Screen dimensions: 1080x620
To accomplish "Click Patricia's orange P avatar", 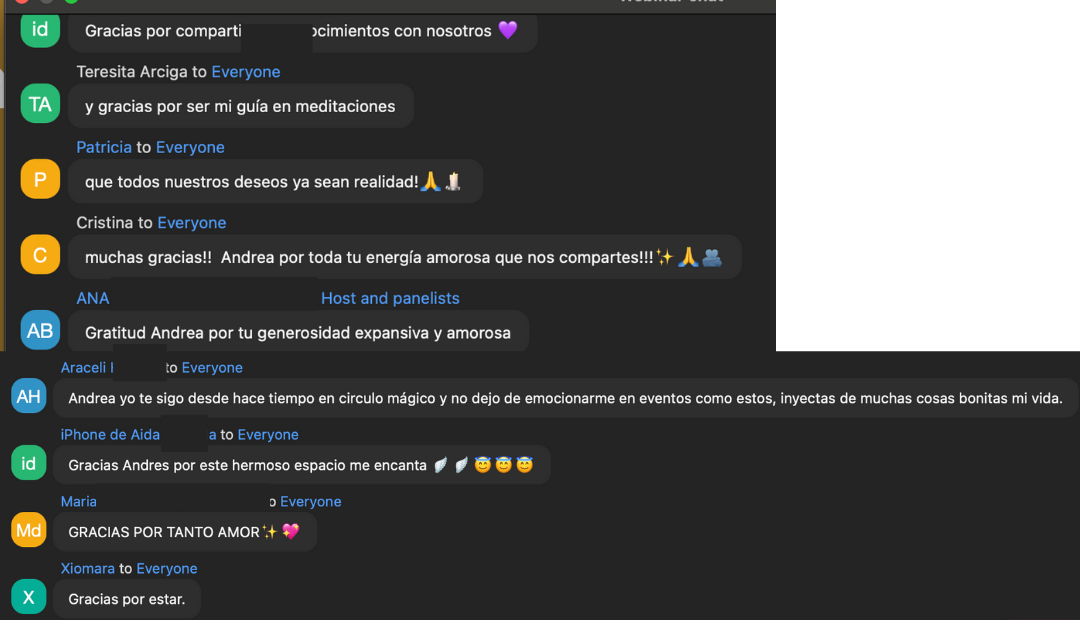I will 40,179.
